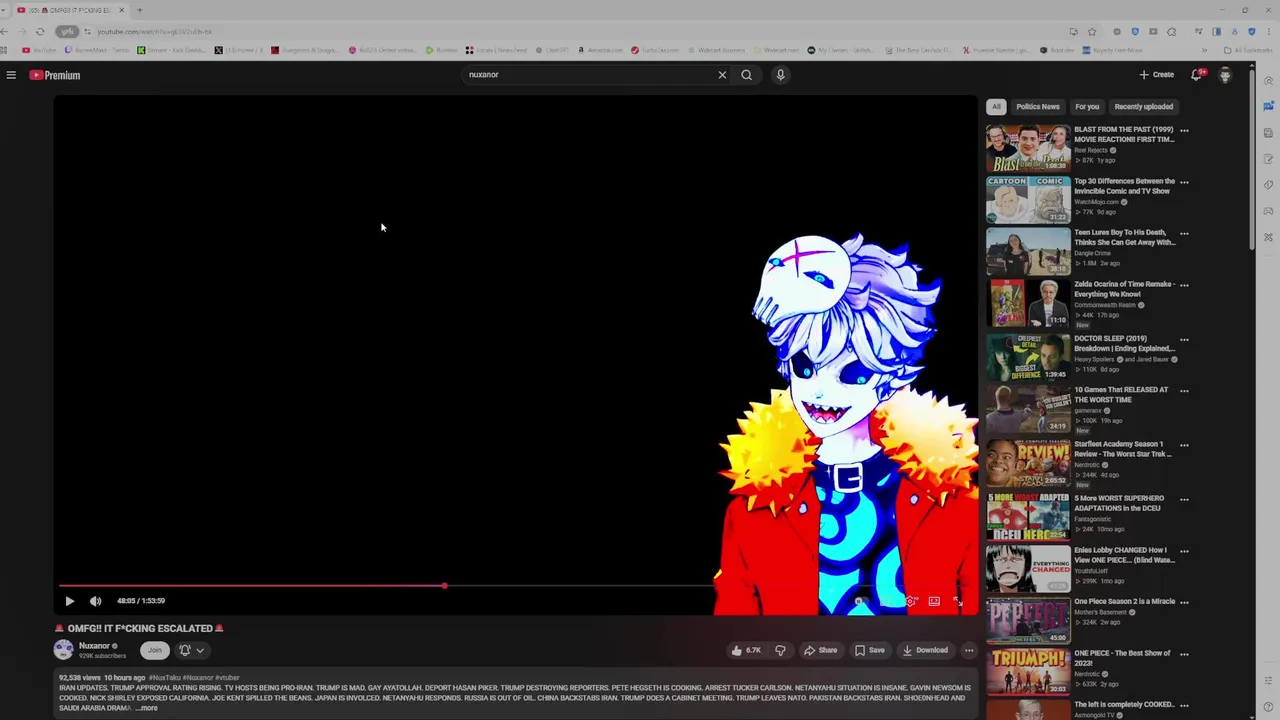
Task: Open Doctor Sleep Breakdown video thumbnail
Action: 1028,358
